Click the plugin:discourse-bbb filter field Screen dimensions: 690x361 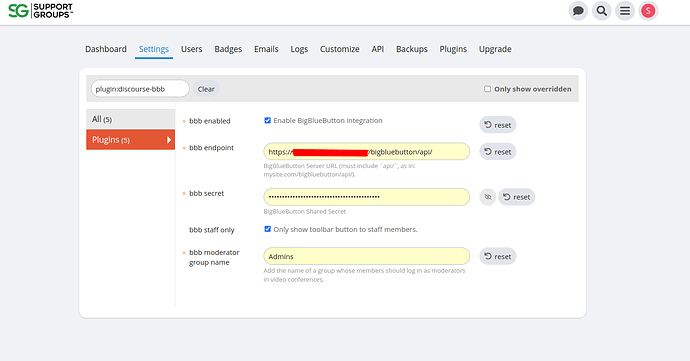tap(140, 89)
